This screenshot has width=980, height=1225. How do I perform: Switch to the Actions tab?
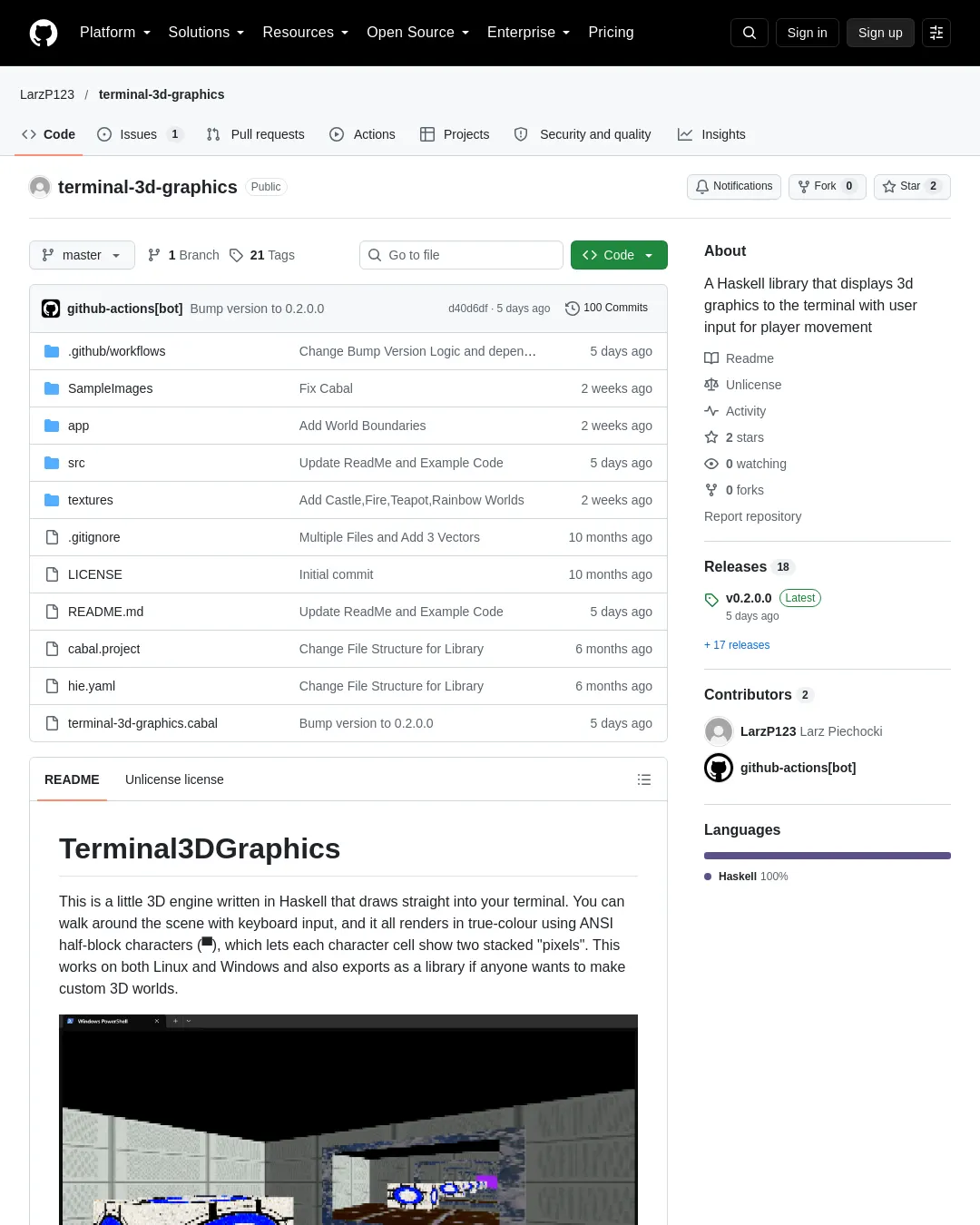pyautogui.click(x=362, y=134)
